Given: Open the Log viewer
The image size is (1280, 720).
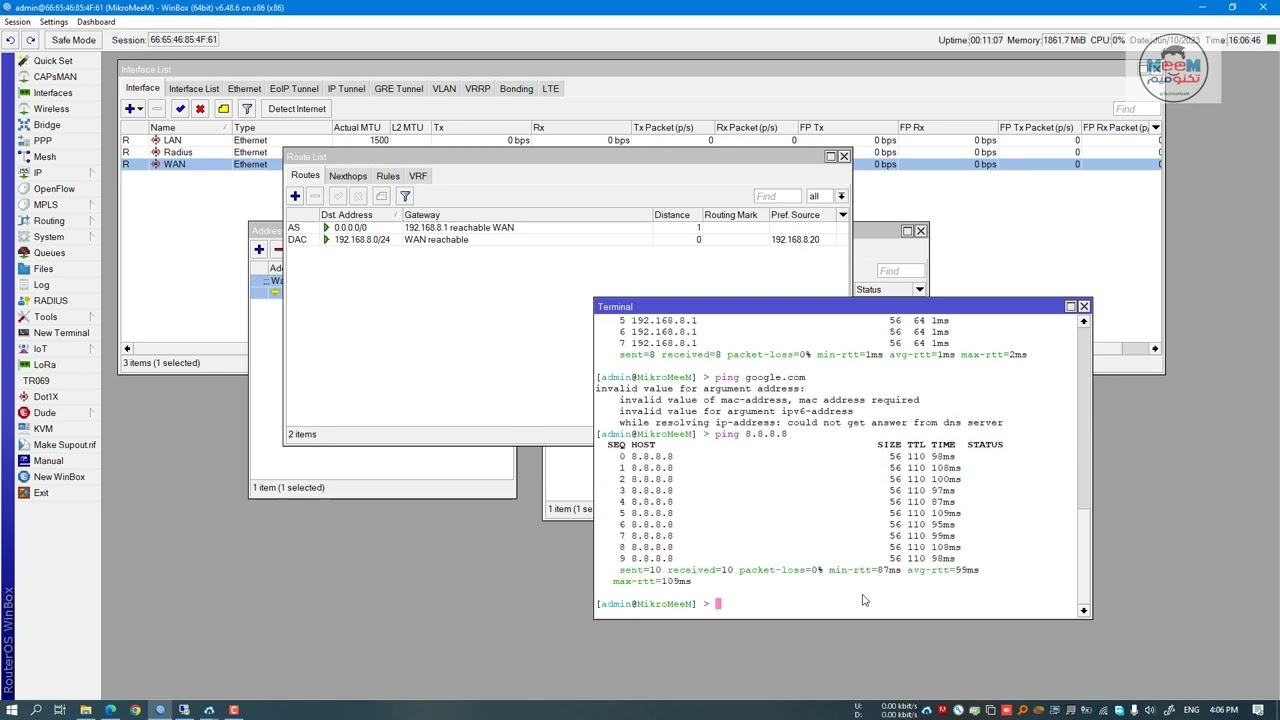Looking at the screenshot, I should 41,285.
